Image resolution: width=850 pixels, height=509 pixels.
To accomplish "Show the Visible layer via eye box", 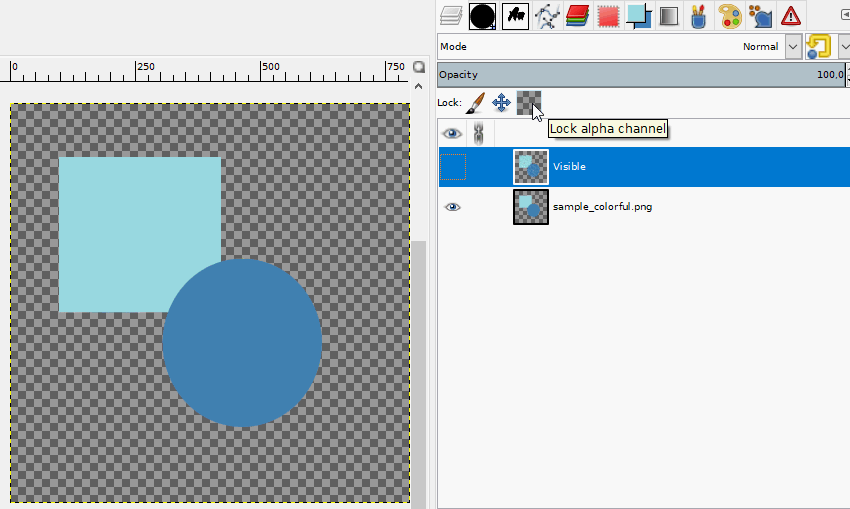I will (x=453, y=166).
